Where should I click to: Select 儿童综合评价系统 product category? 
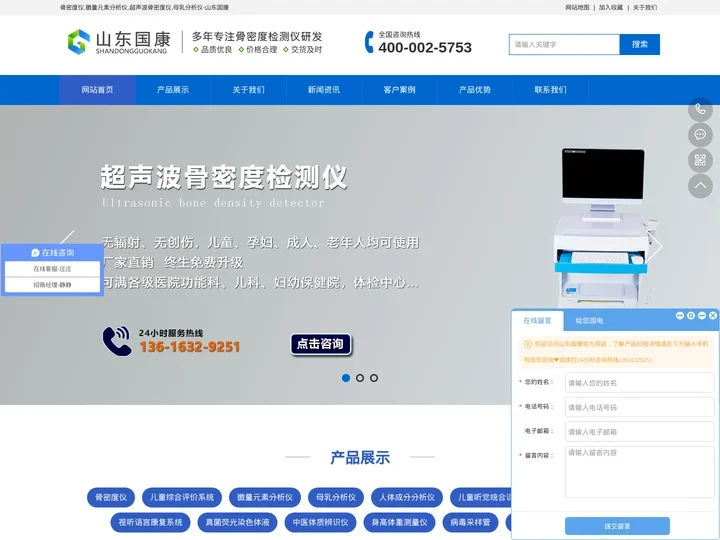[x=182, y=497]
